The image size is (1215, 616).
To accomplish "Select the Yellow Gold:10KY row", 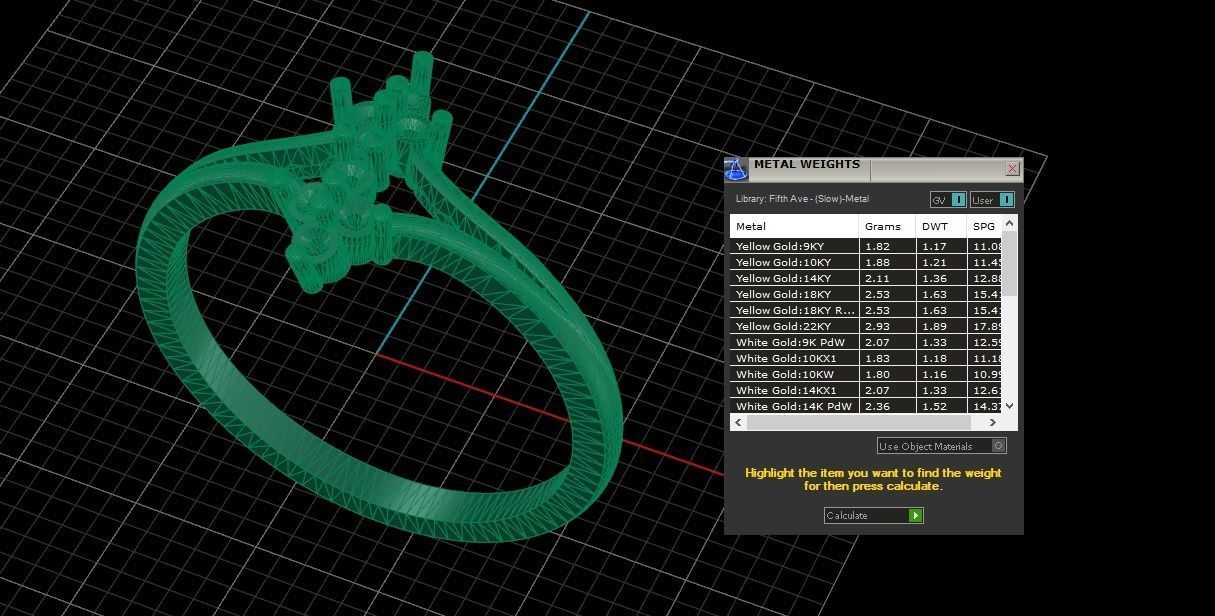I will [865, 262].
